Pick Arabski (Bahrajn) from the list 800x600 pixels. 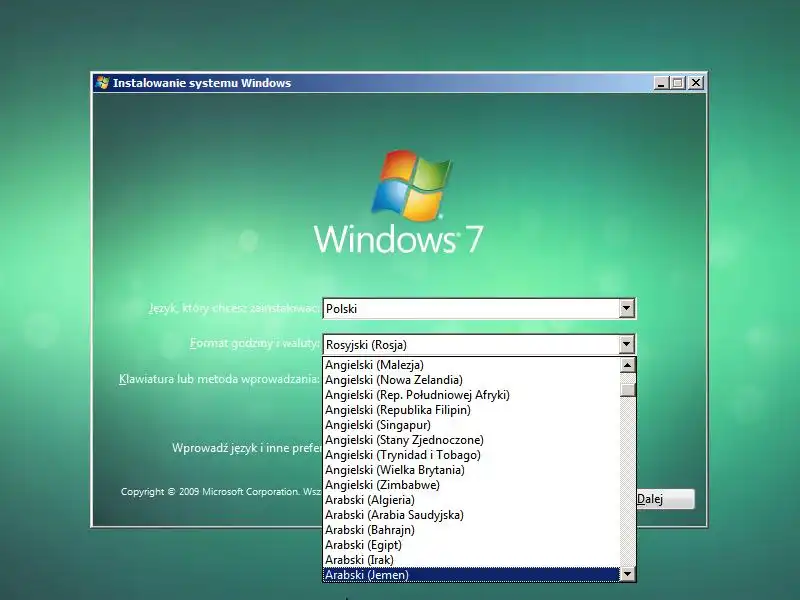tap(471, 530)
